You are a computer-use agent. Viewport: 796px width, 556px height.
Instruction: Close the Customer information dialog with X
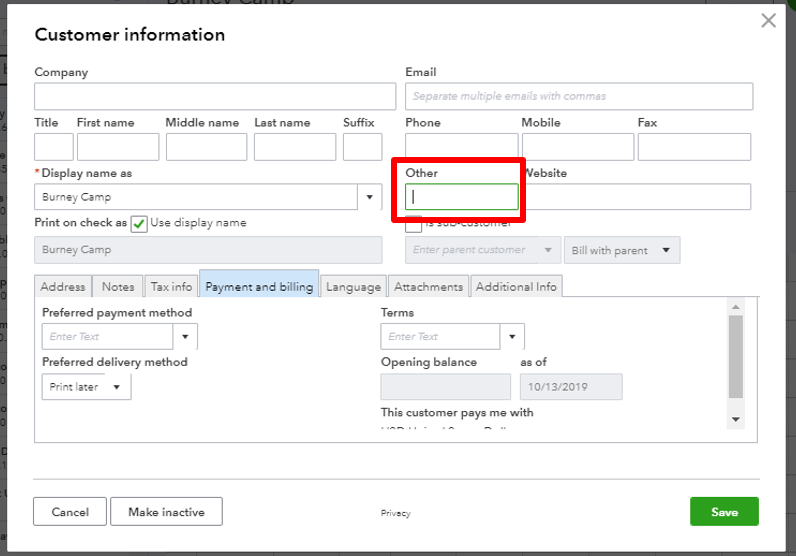[x=768, y=21]
